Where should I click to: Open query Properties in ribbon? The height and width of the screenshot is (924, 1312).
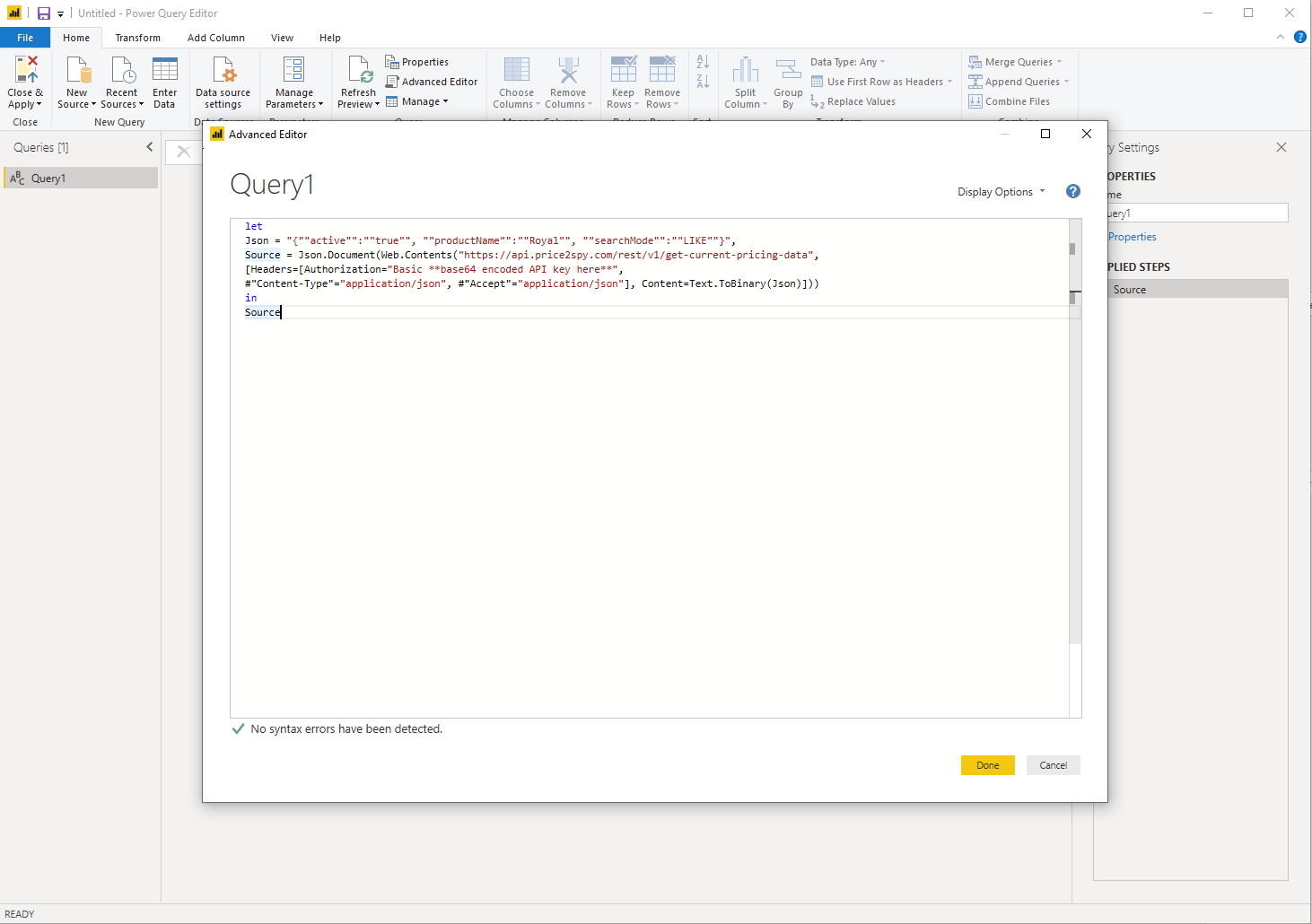tap(417, 62)
